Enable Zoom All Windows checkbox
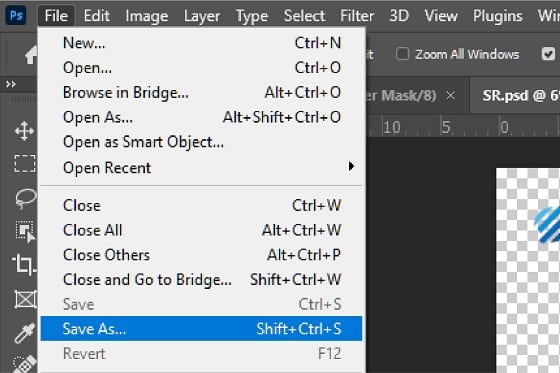Viewport: 560px width, 373px height. 402,54
